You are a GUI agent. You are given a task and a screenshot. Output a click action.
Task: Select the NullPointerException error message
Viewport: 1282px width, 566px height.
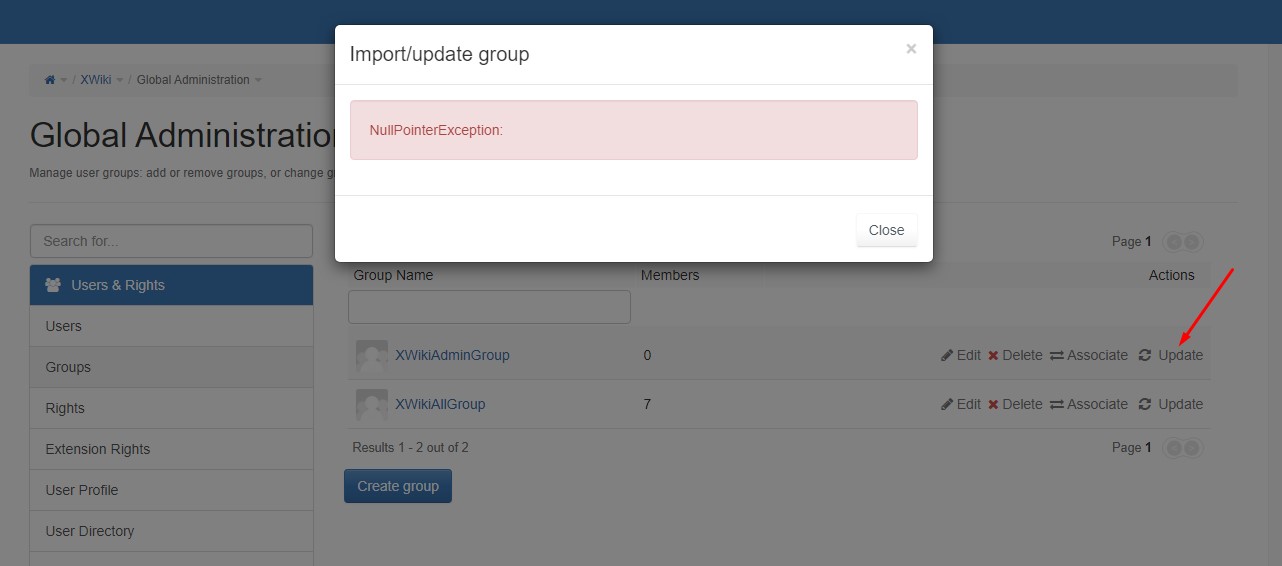[x=436, y=130]
